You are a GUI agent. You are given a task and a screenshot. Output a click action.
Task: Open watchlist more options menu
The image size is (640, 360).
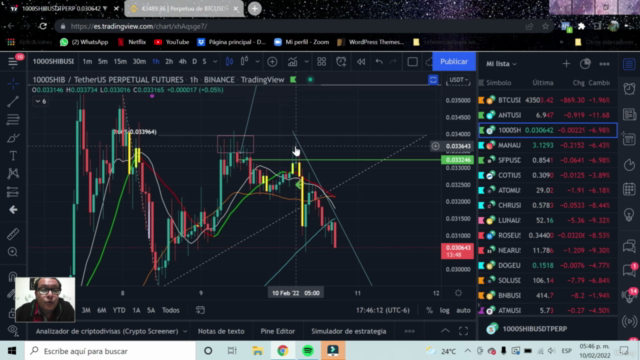[604, 64]
